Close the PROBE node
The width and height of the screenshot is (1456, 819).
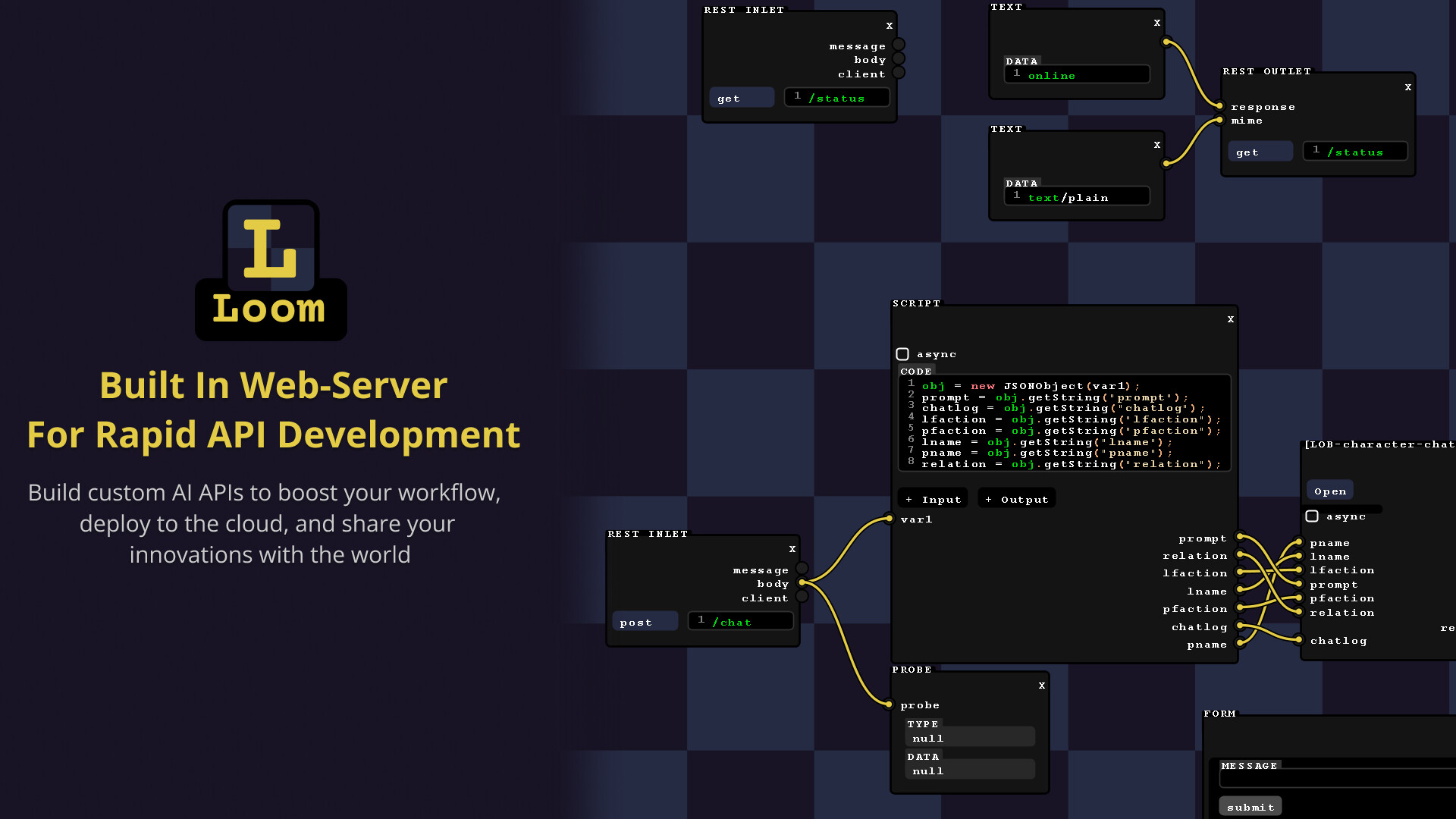click(x=1042, y=686)
